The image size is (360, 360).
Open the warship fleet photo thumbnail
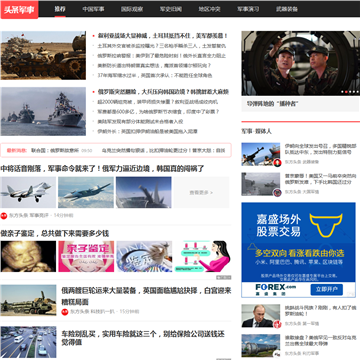(x=43, y=111)
